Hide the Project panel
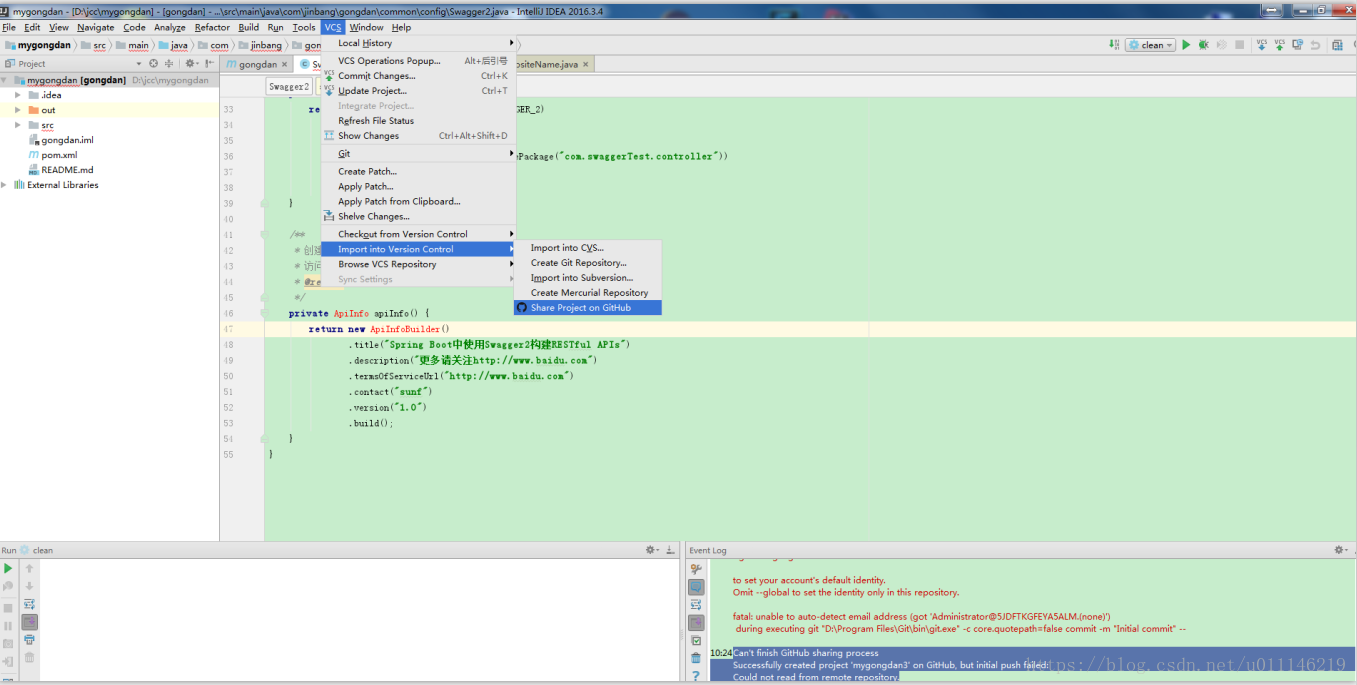Viewport: 1357px width, 685px height. 209,64
